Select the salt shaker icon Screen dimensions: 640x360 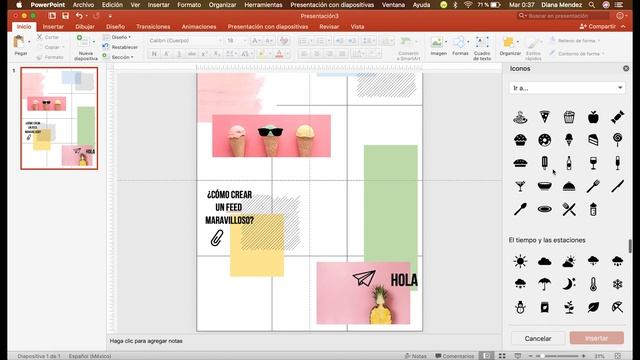[593, 209]
